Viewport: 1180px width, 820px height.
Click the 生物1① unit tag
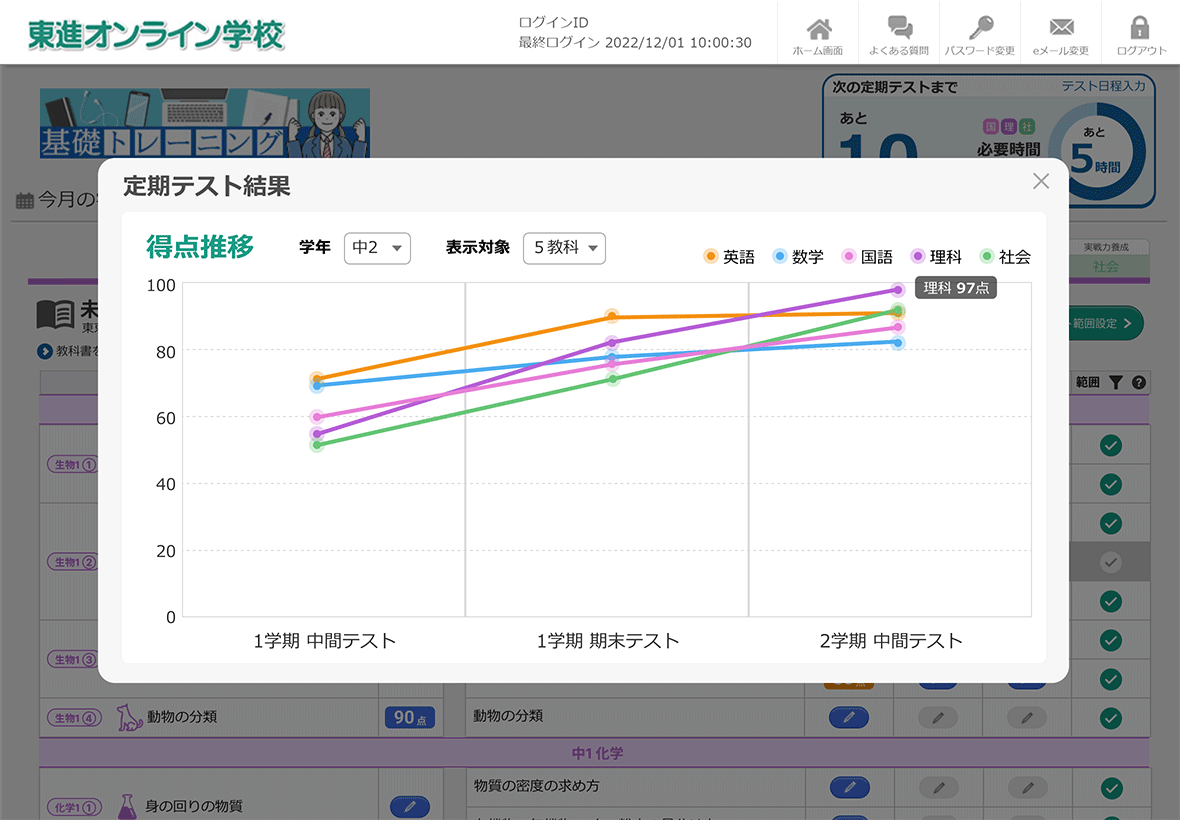click(72, 465)
